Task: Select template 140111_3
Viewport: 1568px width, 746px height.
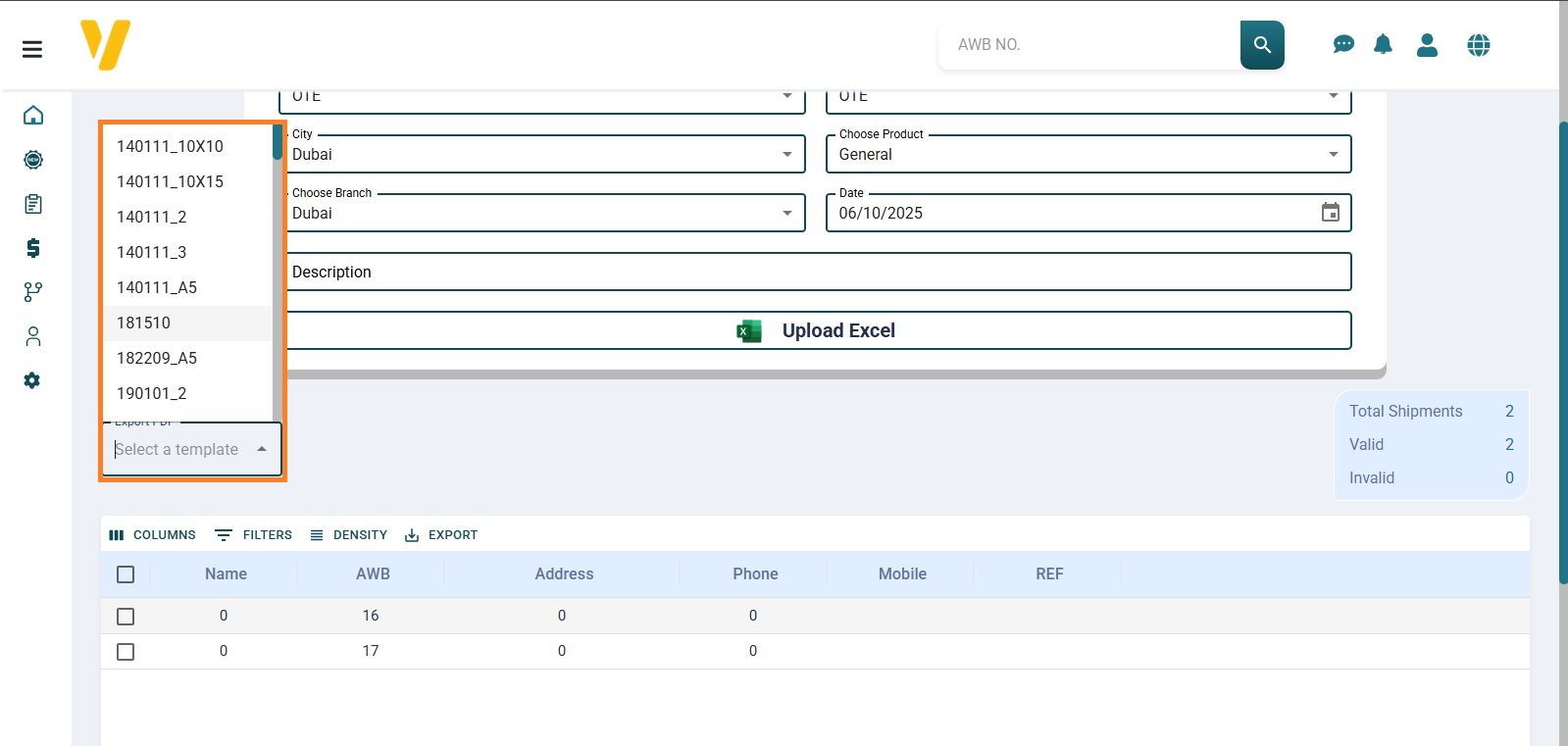Action: (187, 252)
